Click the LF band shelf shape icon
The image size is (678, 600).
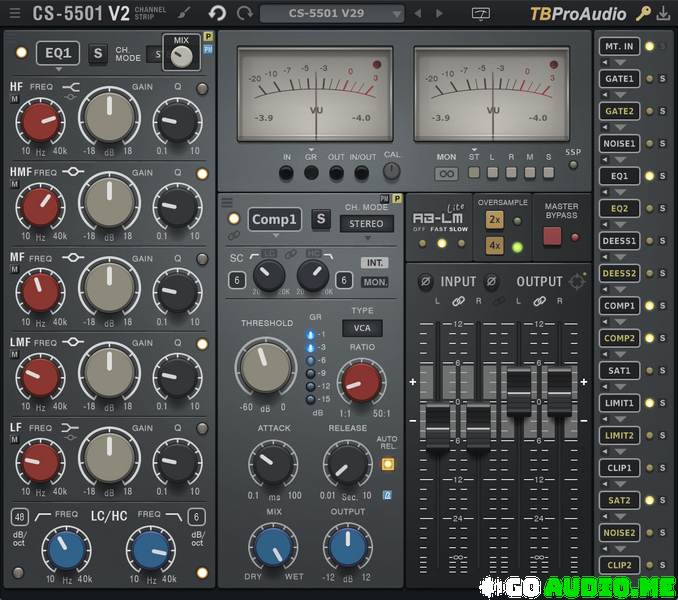70,428
